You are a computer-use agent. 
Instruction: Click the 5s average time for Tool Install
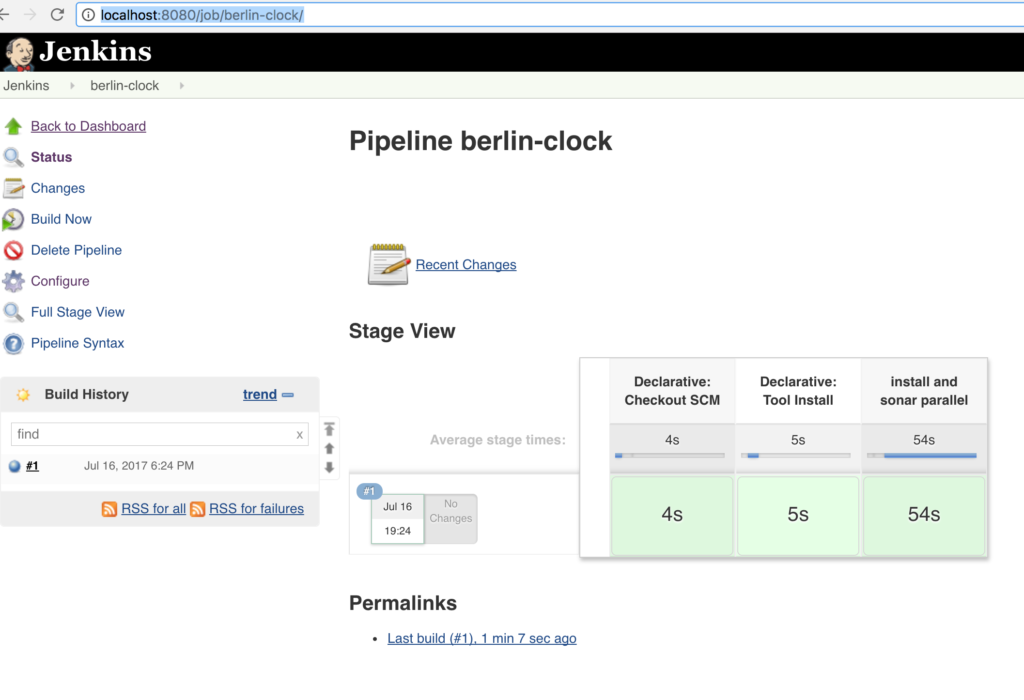798,440
